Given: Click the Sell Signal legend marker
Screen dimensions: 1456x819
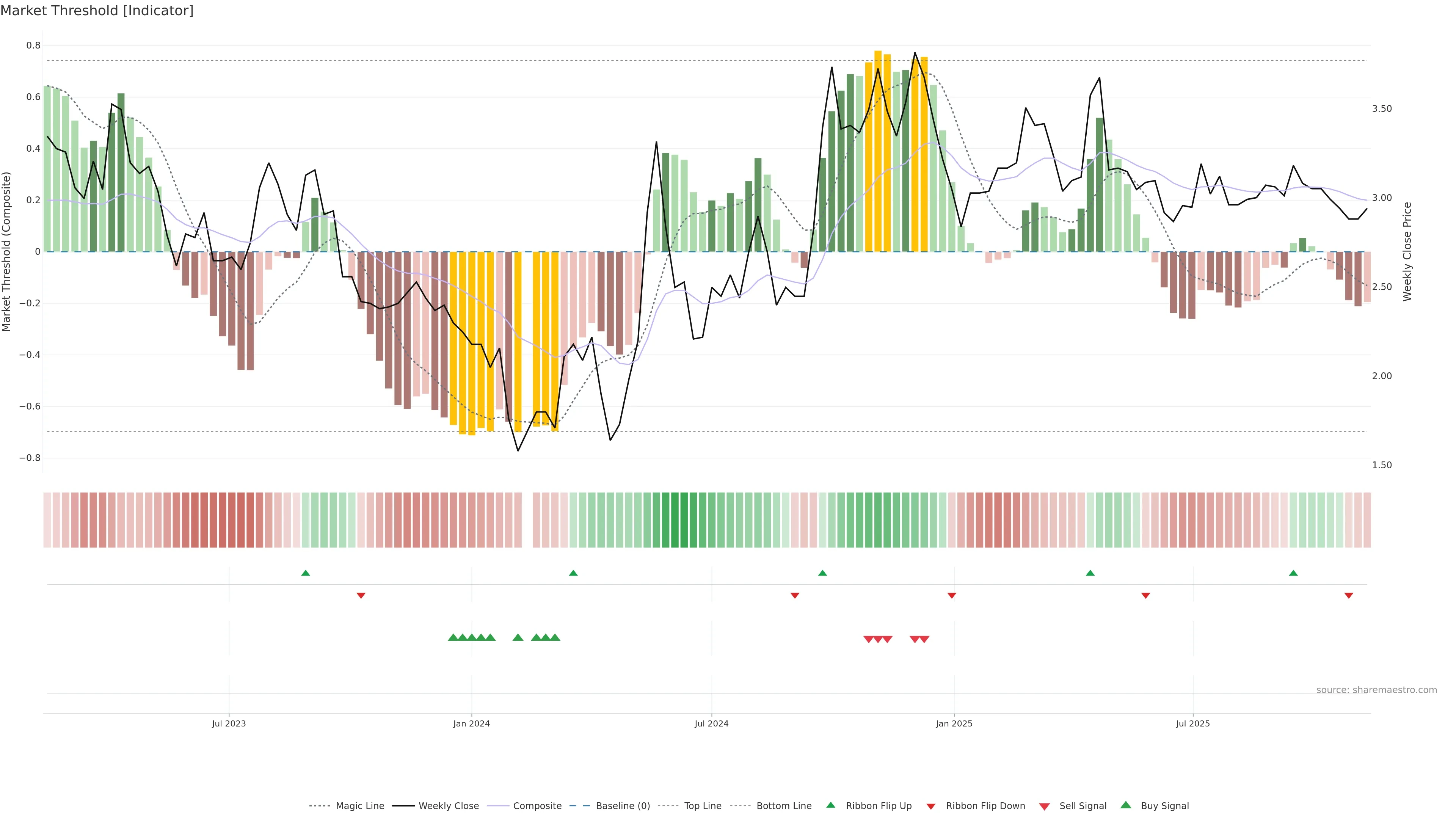Looking at the screenshot, I should click(1045, 806).
